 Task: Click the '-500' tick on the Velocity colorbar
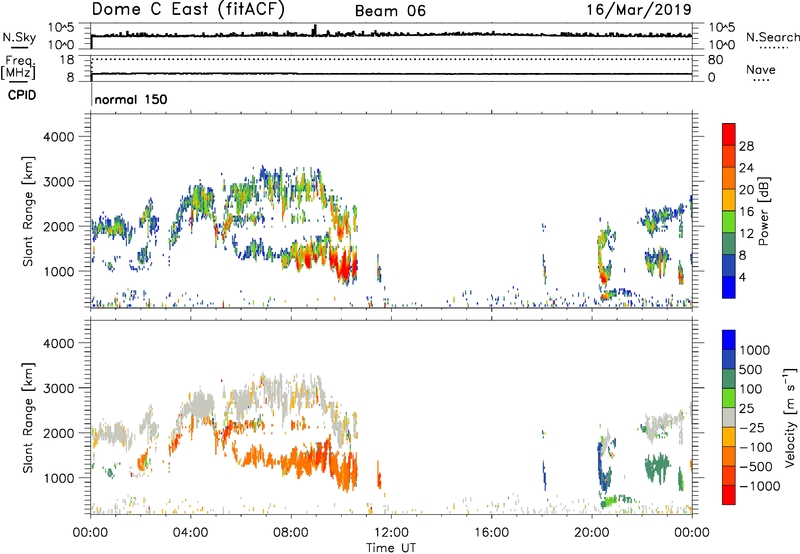tap(757, 467)
